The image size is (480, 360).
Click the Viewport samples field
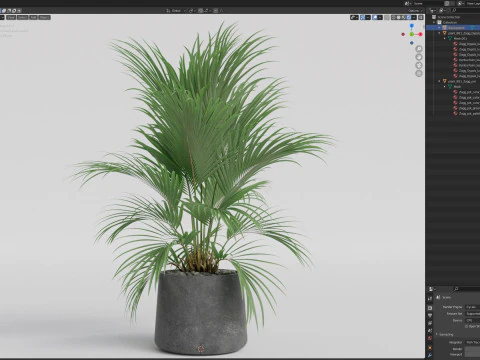pos(472,354)
